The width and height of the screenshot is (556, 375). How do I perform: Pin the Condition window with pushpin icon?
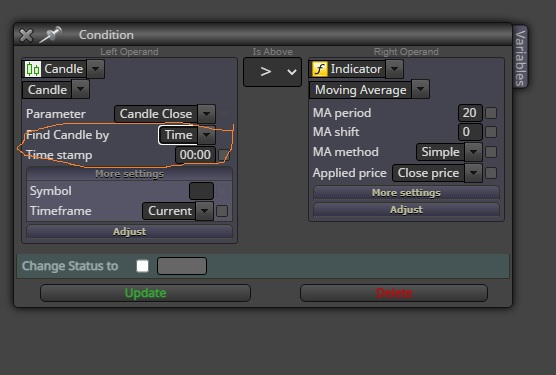[x=50, y=34]
